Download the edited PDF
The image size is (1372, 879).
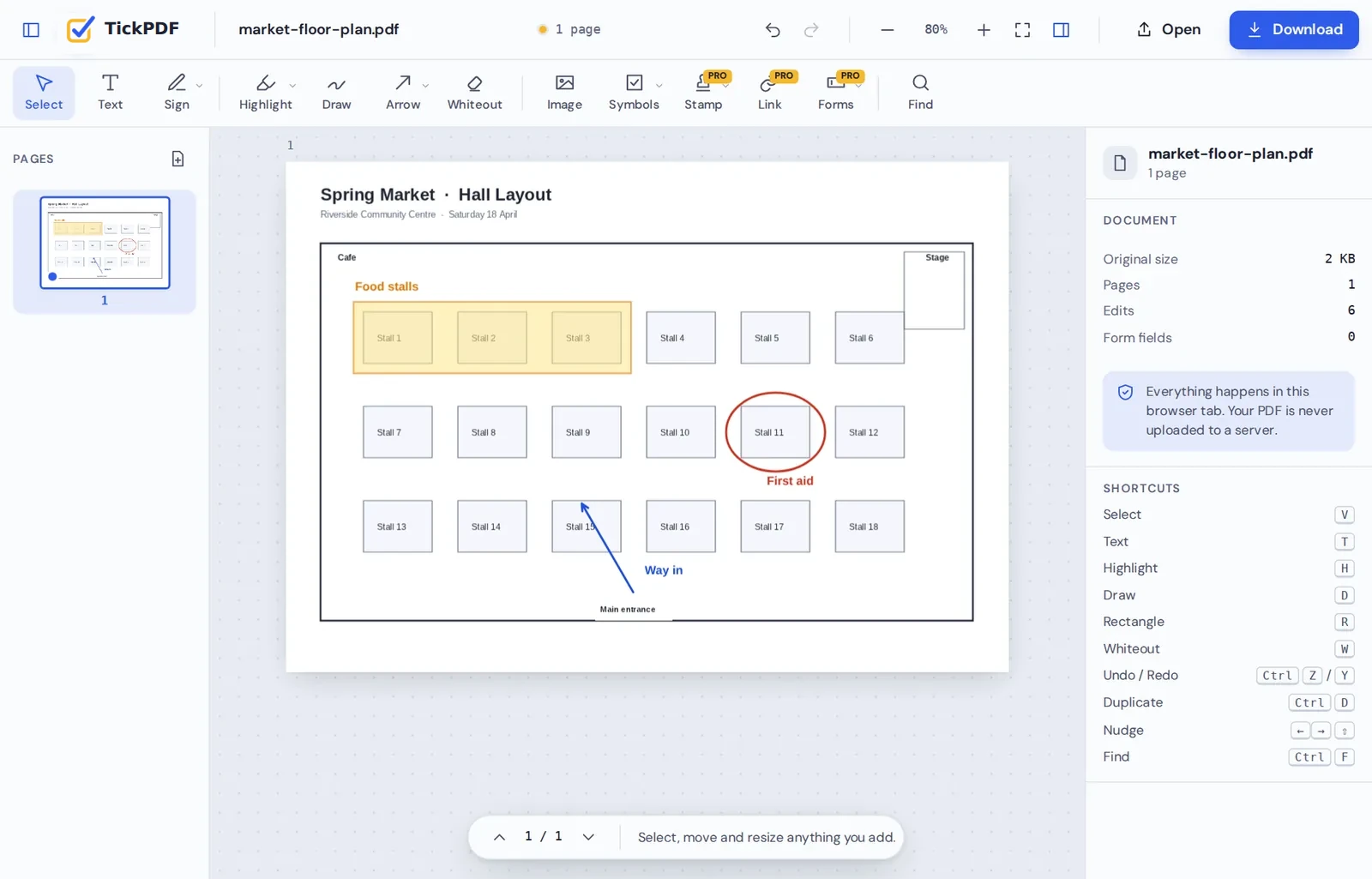click(1294, 29)
